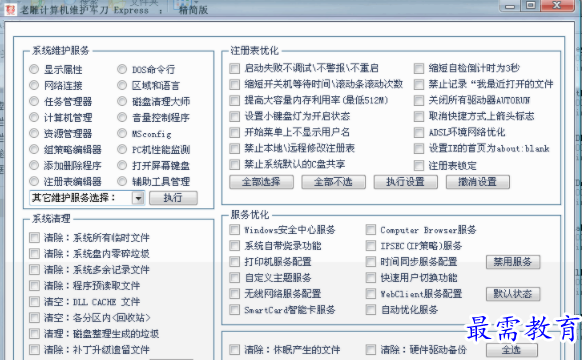This screenshot has height=360, width=588.
Task: Check 提高大容量内存利用率 option
Action: point(235,100)
